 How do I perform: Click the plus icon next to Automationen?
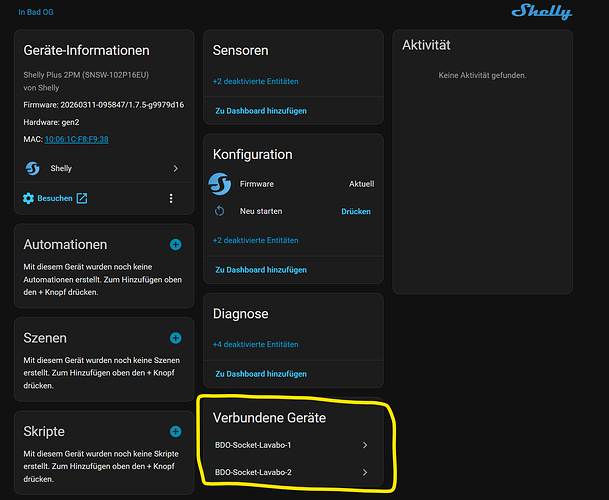pos(175,244)
